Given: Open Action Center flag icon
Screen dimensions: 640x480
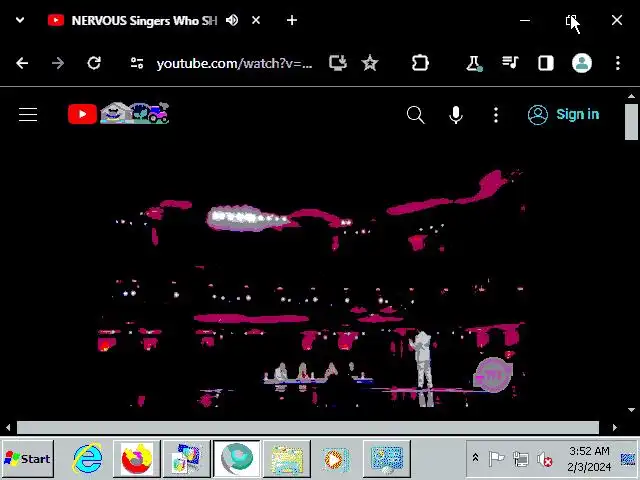Looking at the screenshot, I should 496,459.
